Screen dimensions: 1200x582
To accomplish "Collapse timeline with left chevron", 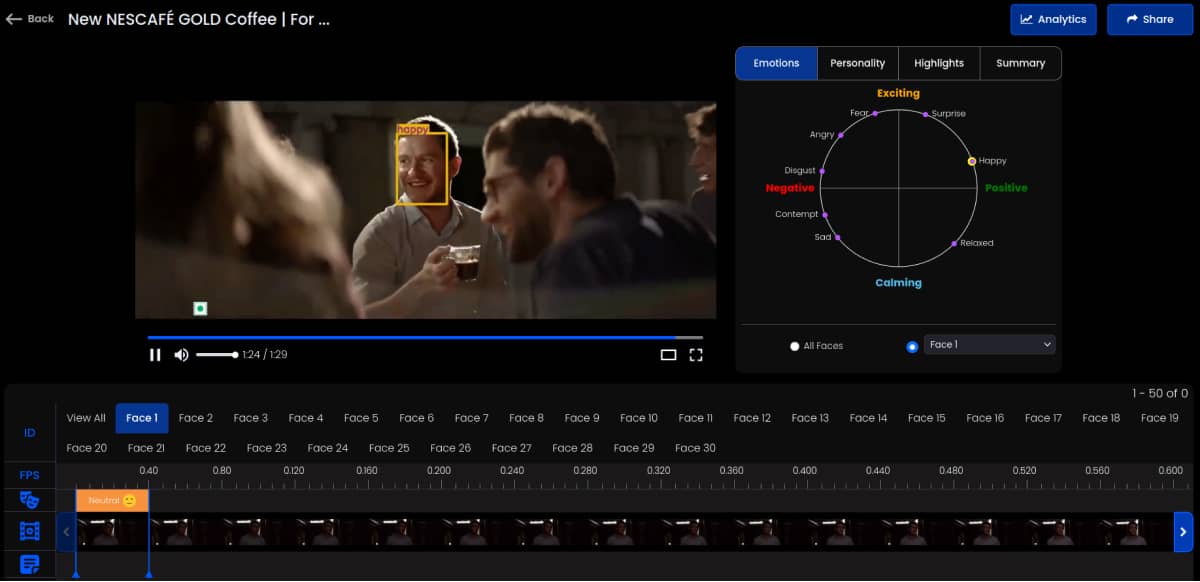I will (66, 532).
